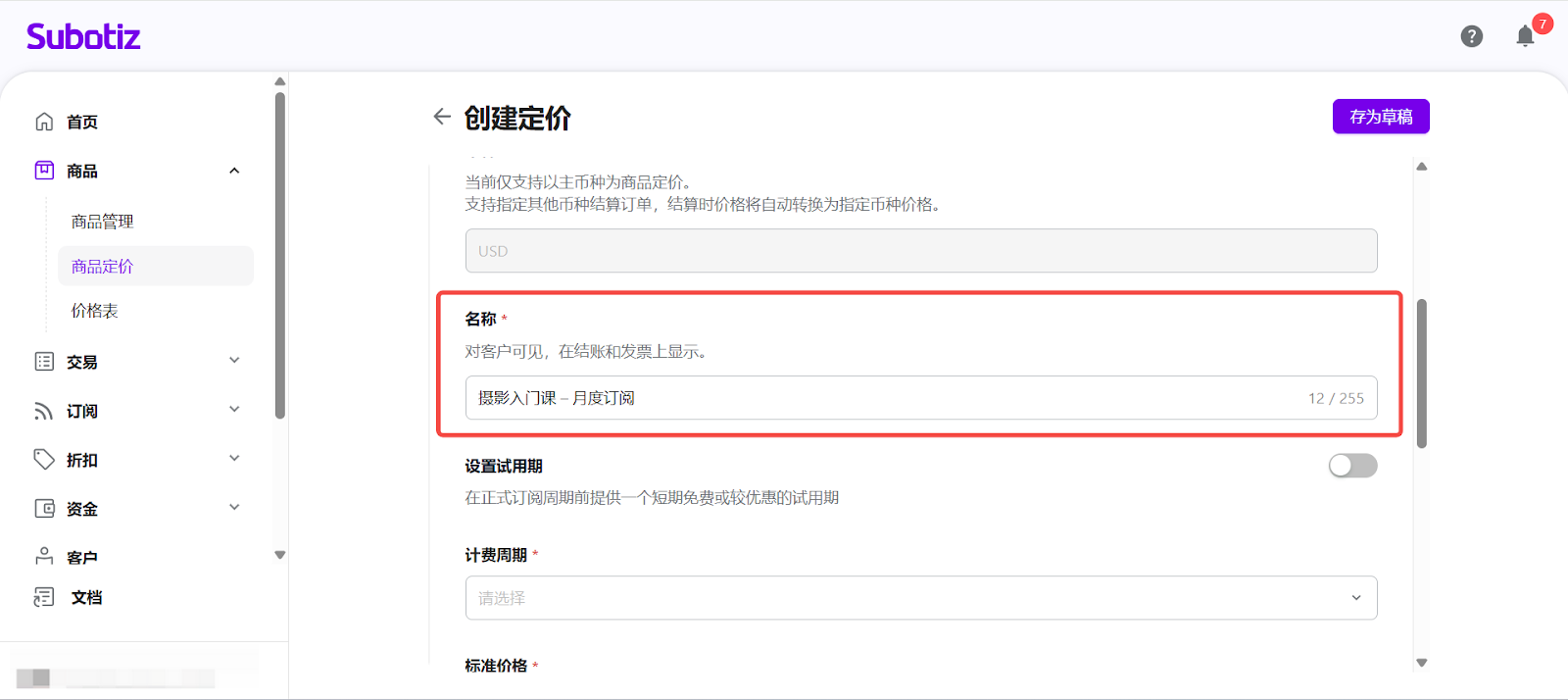Click the 折扣 tag icon
This screenshot has height=700, width=1568.
44,460
